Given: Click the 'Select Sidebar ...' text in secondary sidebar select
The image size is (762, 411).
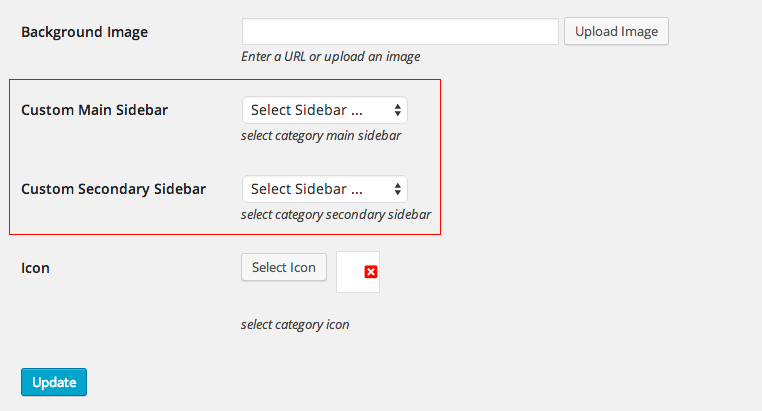Looking at the screenshot, I should tap(307, 189).
